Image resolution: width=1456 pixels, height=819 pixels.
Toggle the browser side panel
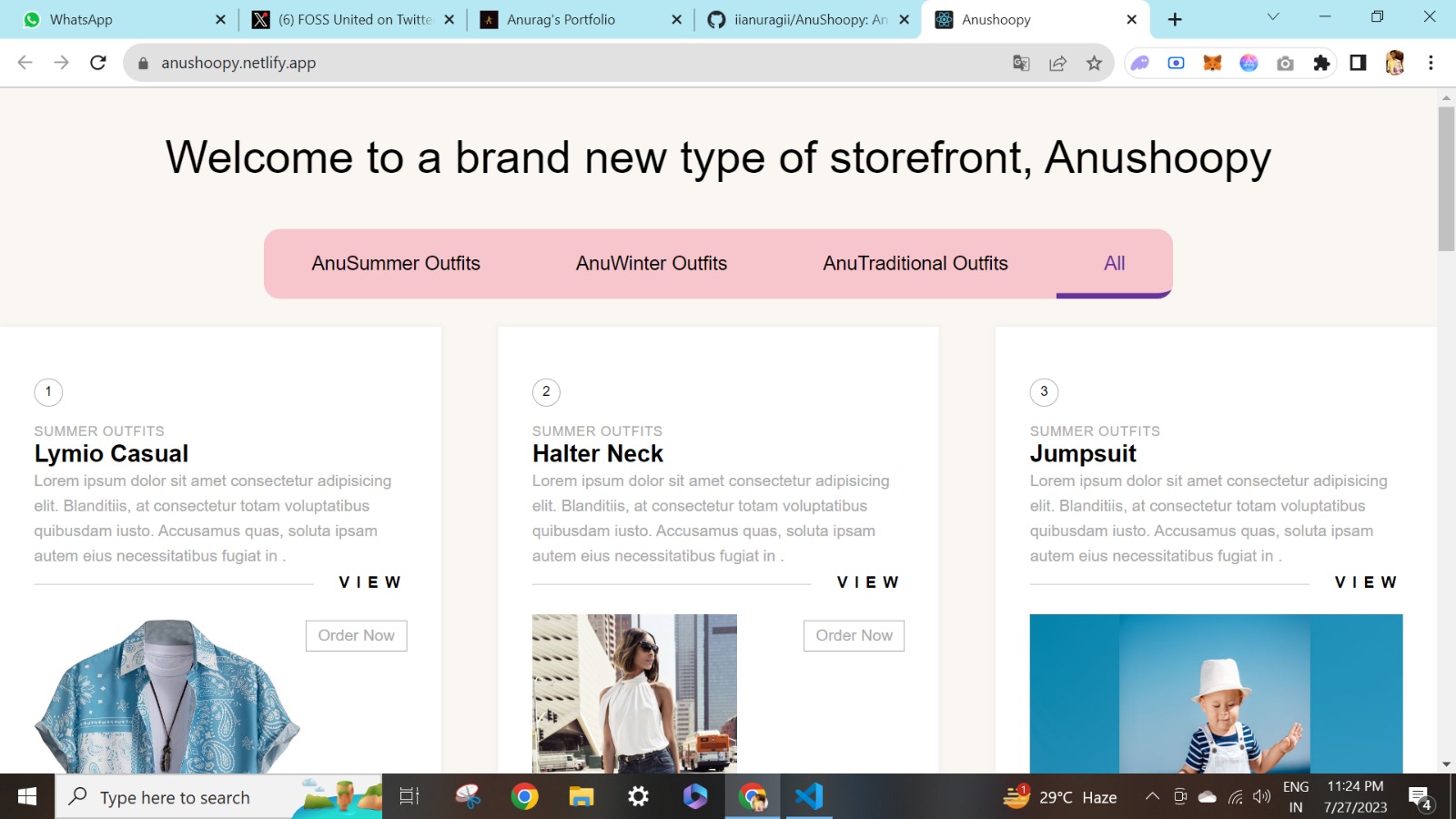pyautogui.click(x=1358, y=63)
